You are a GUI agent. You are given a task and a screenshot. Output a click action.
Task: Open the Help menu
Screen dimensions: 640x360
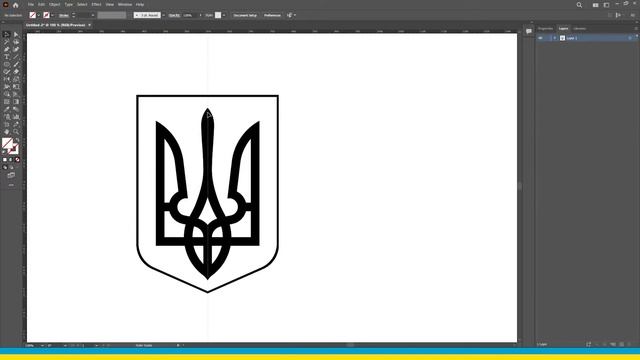pyautogui.click(x=140, y=4)
